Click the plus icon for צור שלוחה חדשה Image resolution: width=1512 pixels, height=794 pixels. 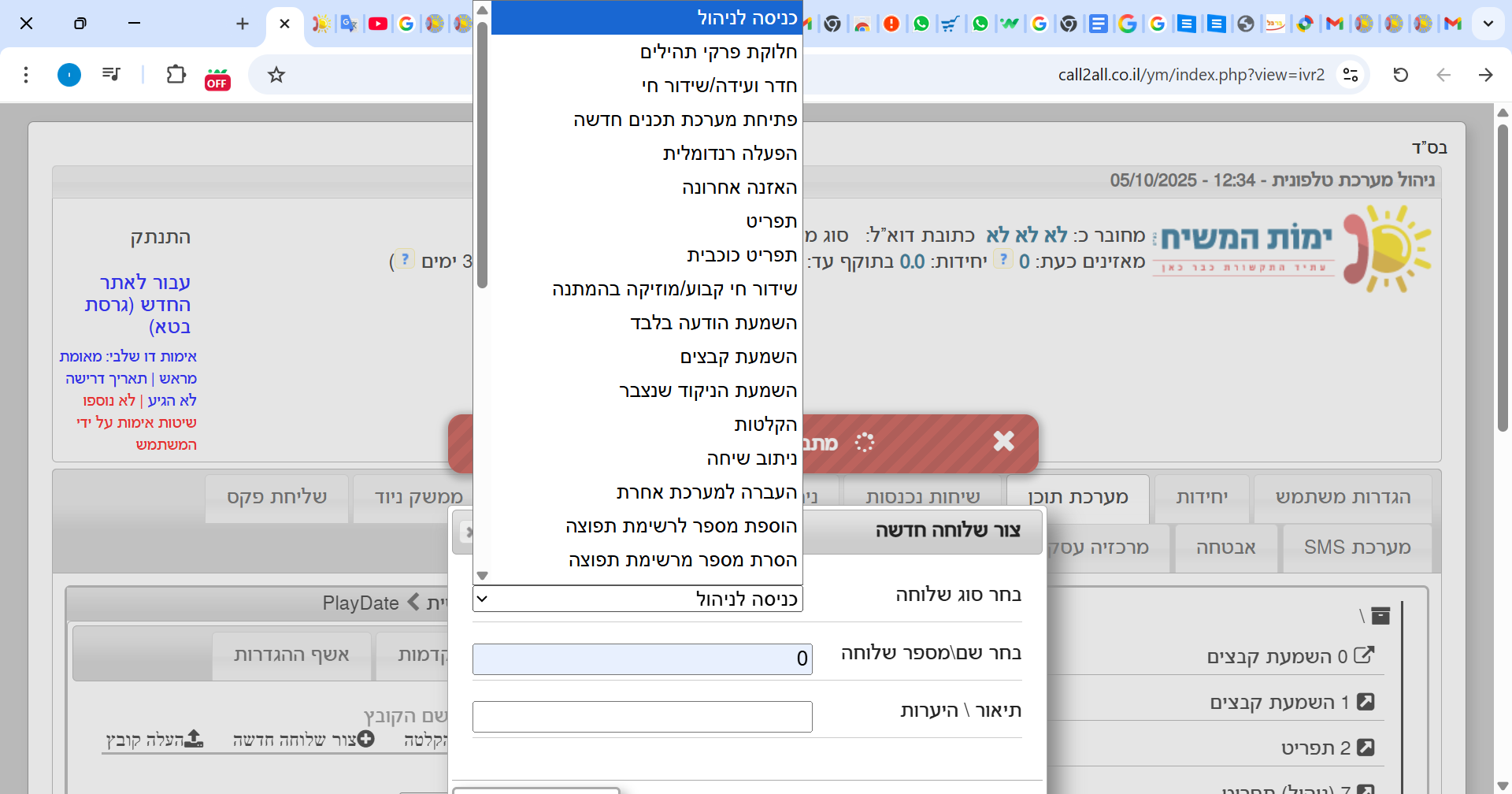pos(366,739)
